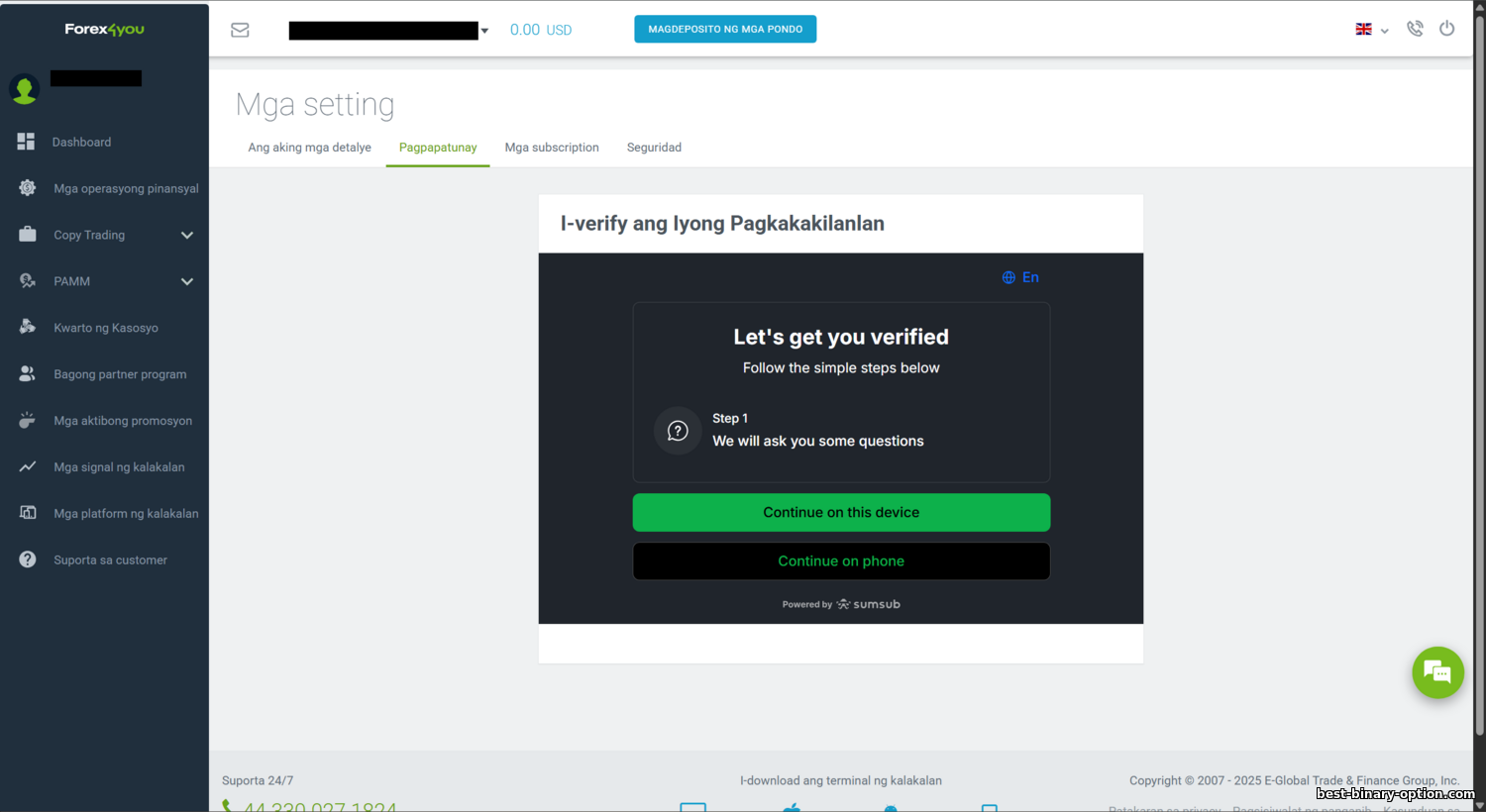Select Ang aking mga detalye tab
The height and width of the screenshot is (812, 1486).
309,148
